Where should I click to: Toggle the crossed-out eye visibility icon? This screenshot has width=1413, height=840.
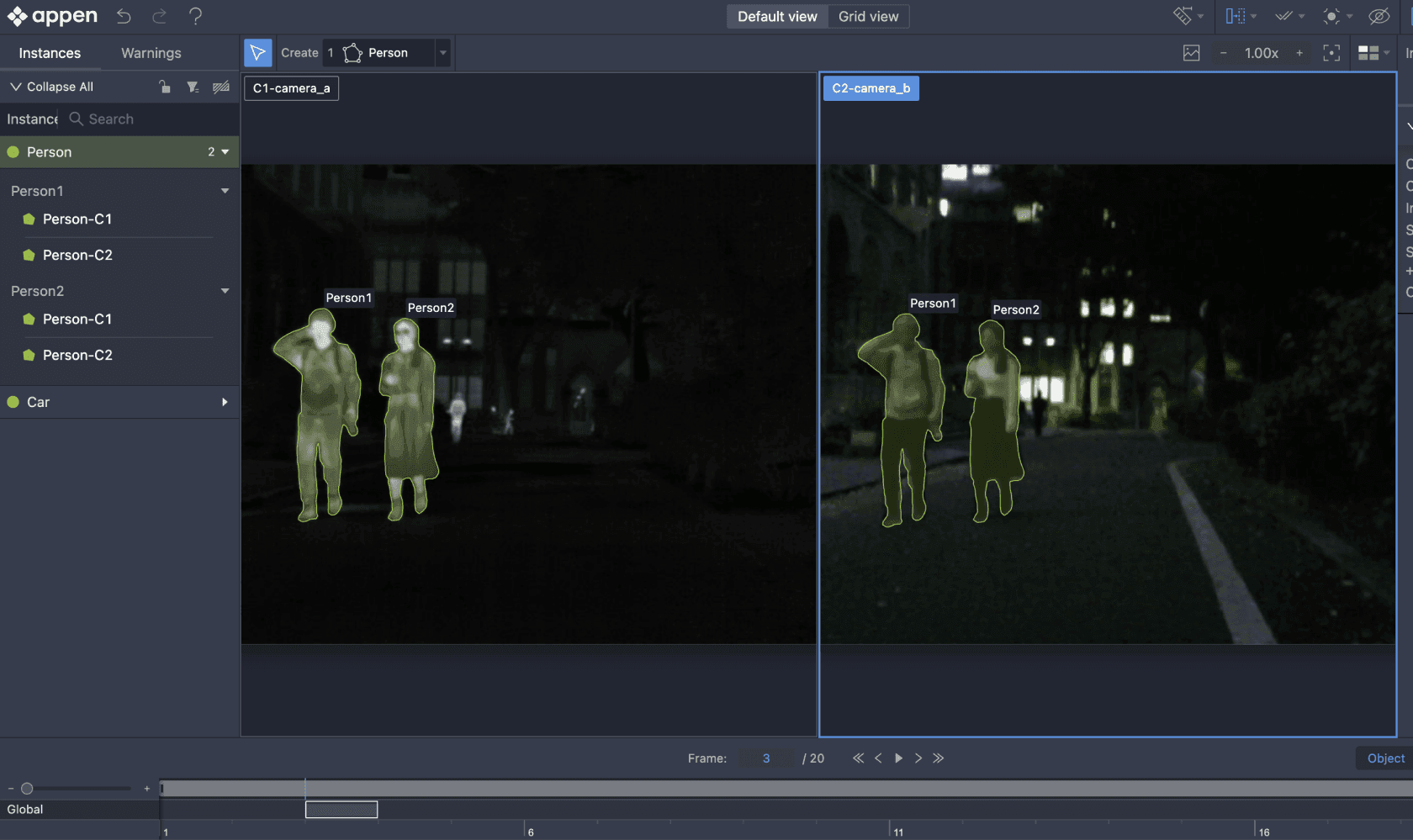click(1379, 16)
